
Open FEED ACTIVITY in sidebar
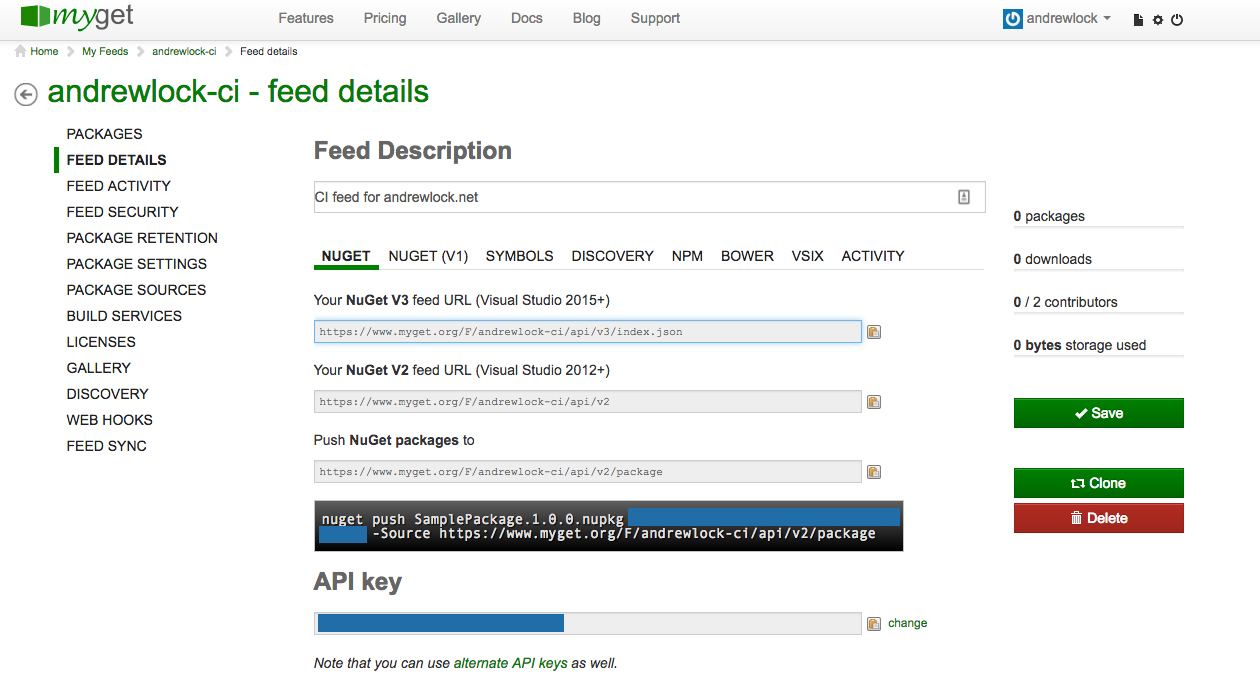pos(119,186)
